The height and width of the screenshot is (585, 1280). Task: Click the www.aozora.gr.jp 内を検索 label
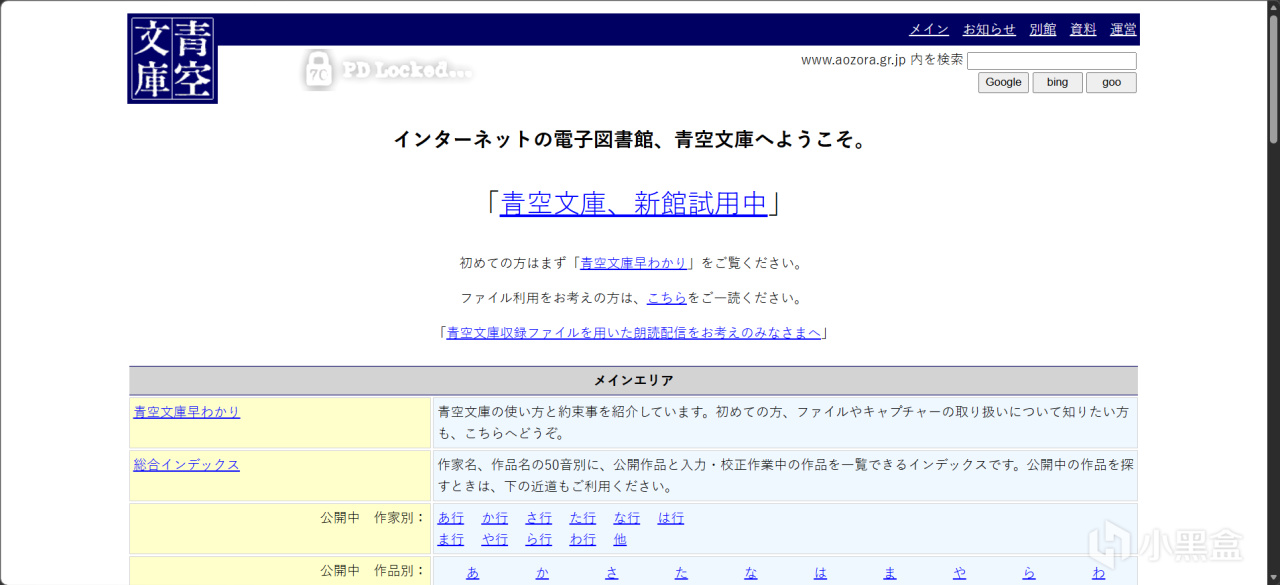[882, 60]
